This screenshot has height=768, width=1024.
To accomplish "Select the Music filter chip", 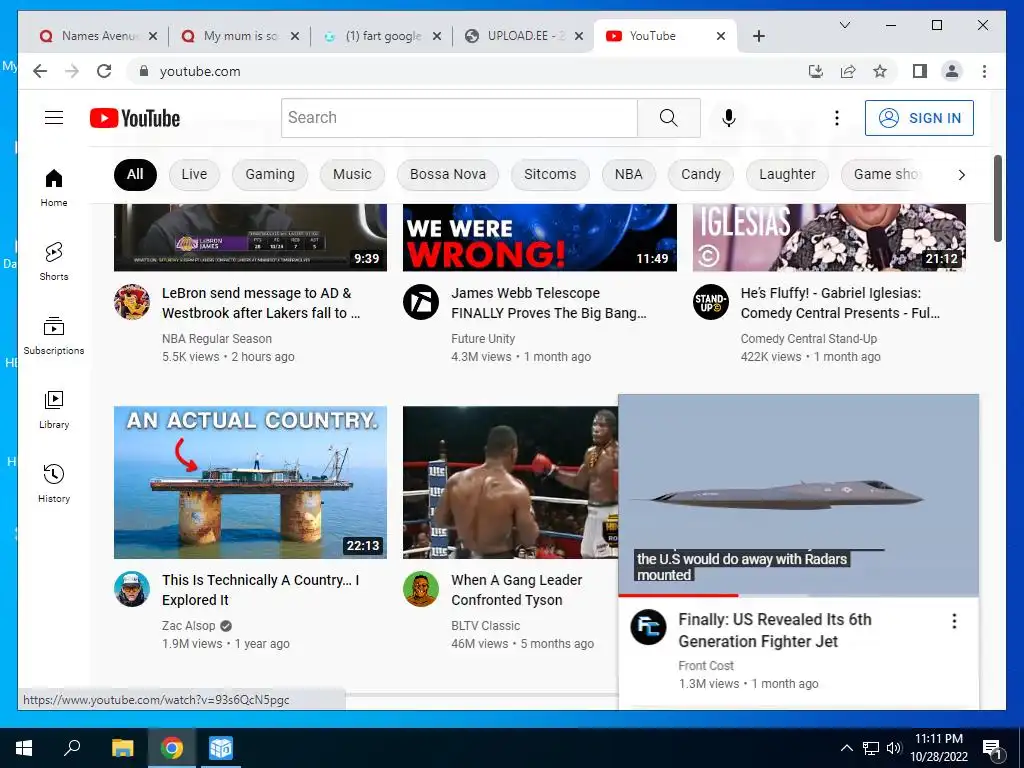I will 352,174.
